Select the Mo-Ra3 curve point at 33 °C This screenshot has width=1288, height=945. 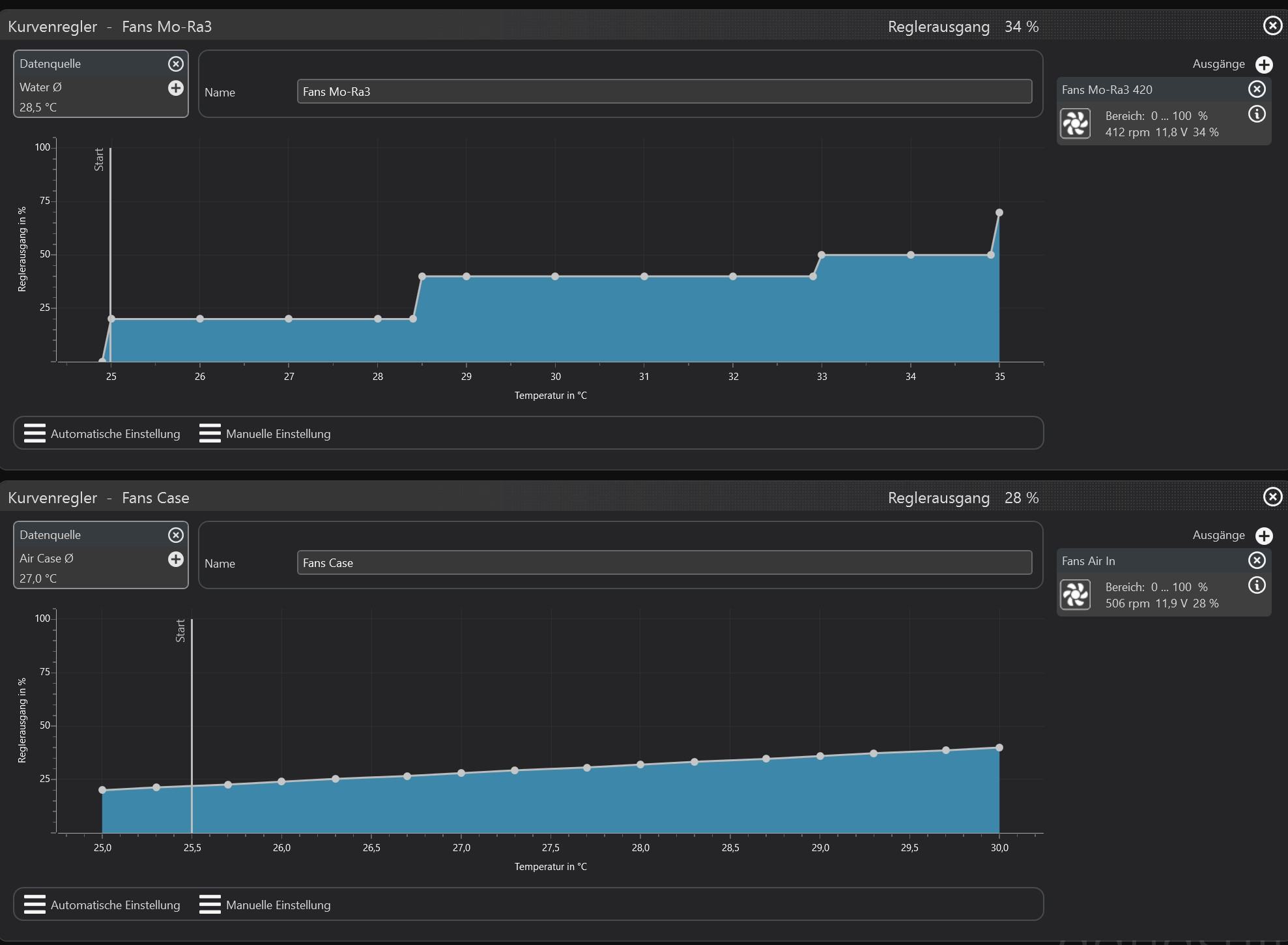822,255
